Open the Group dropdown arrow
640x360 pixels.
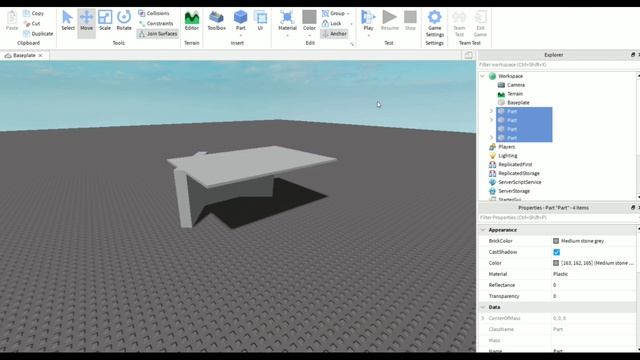tap(348, 14)
